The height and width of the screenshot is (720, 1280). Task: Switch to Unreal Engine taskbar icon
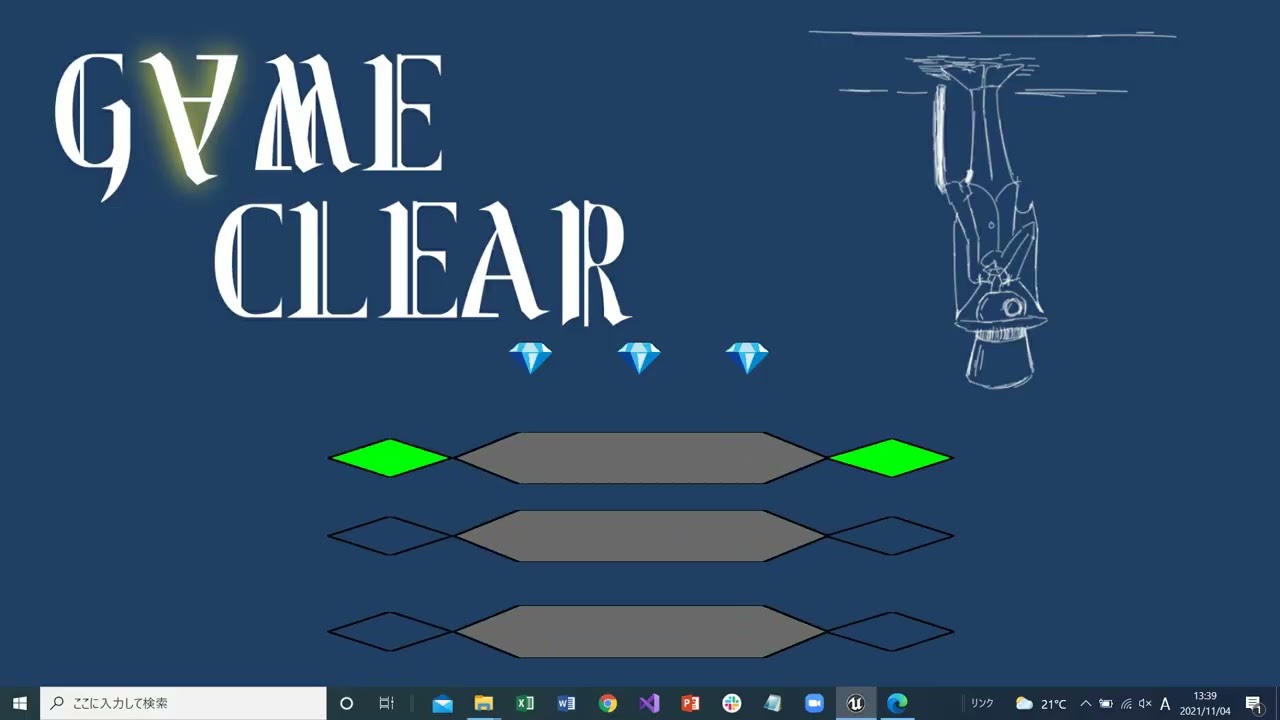[855, 703]
